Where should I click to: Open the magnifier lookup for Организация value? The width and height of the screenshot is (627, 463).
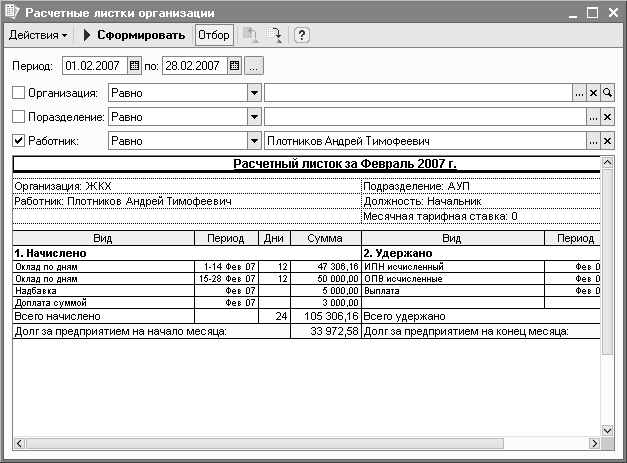pyautogui.click(x=606, y=92)
